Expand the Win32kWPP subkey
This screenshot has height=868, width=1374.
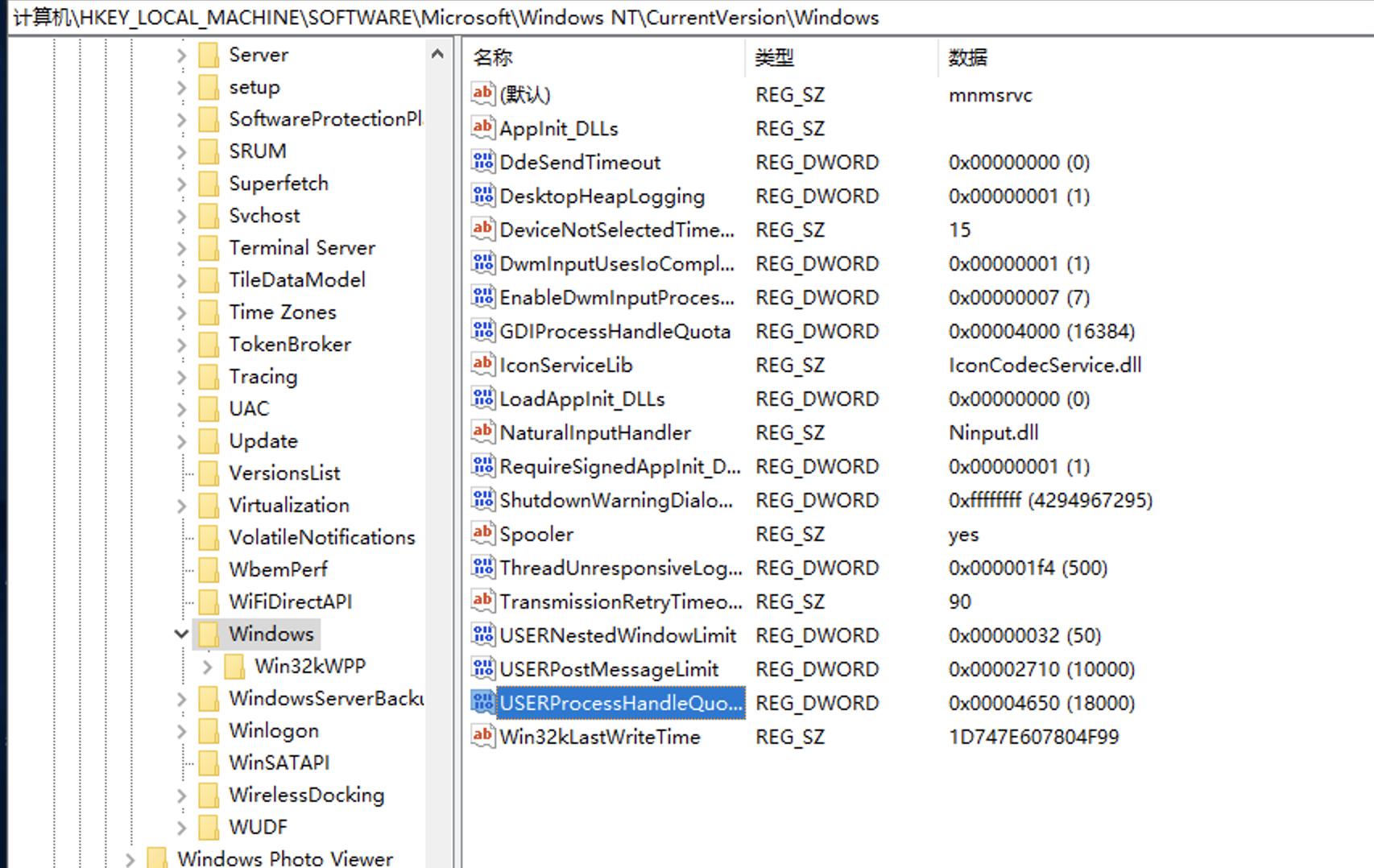coord(207,667)
